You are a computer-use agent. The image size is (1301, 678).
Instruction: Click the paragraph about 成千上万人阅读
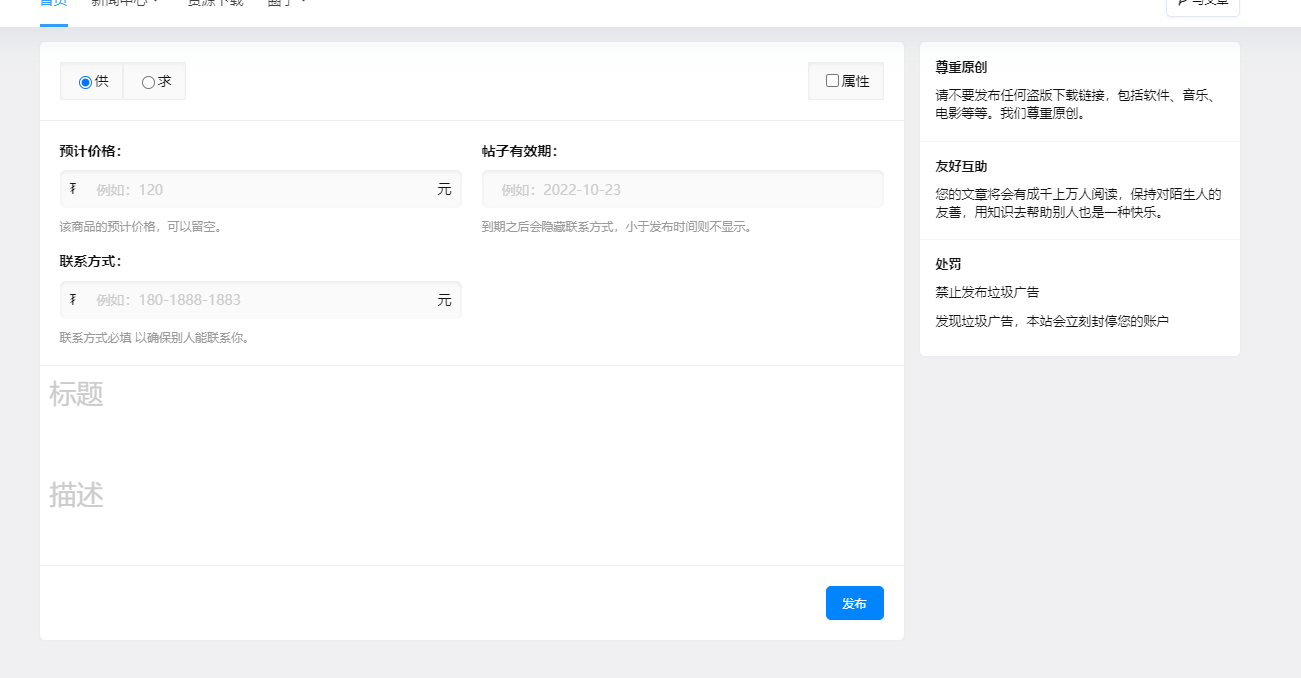click(1079, 203)
